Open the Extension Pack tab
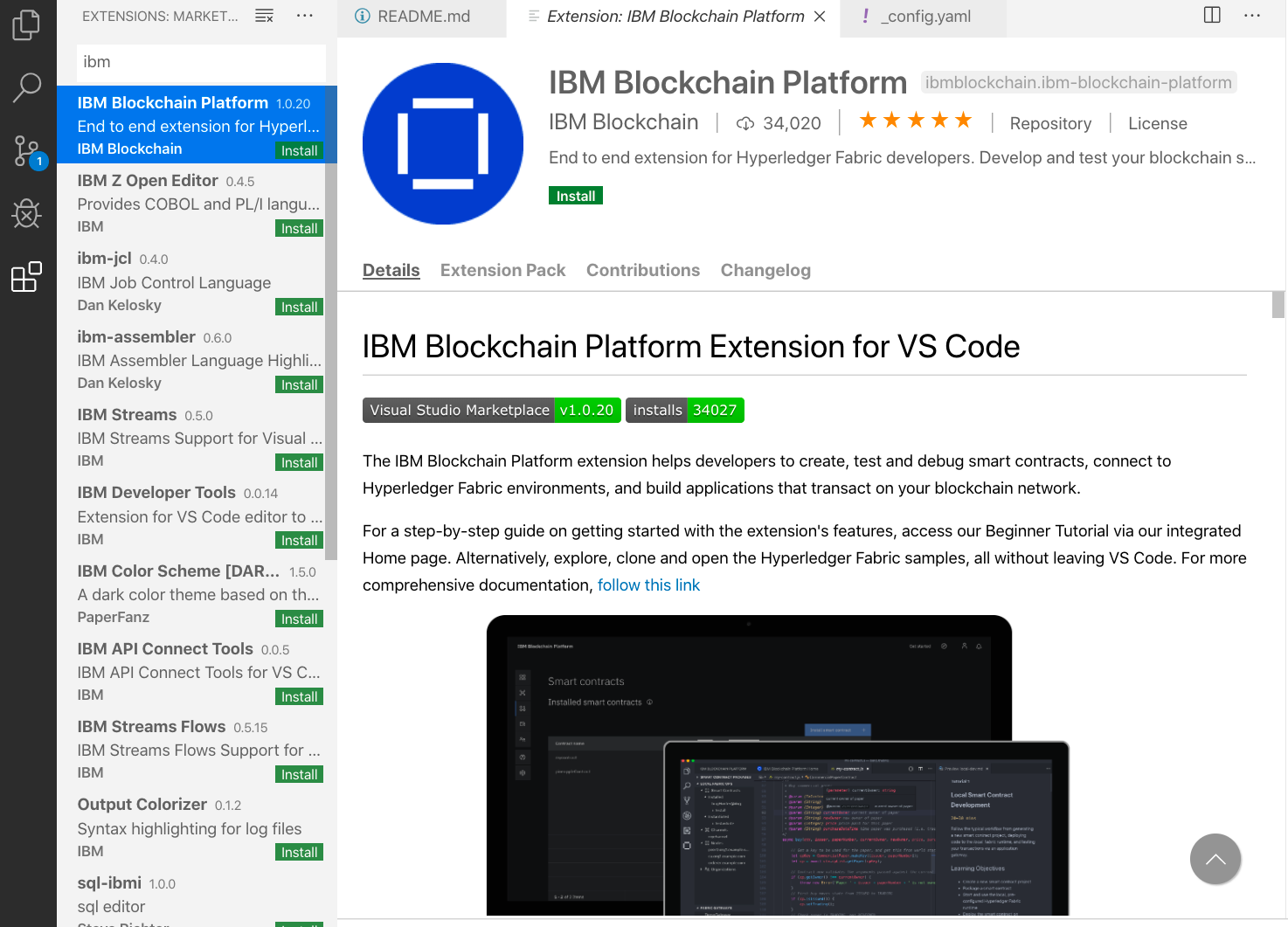Image resolution: width=1288 pixels, height=927 pixels. coord(503,271)
